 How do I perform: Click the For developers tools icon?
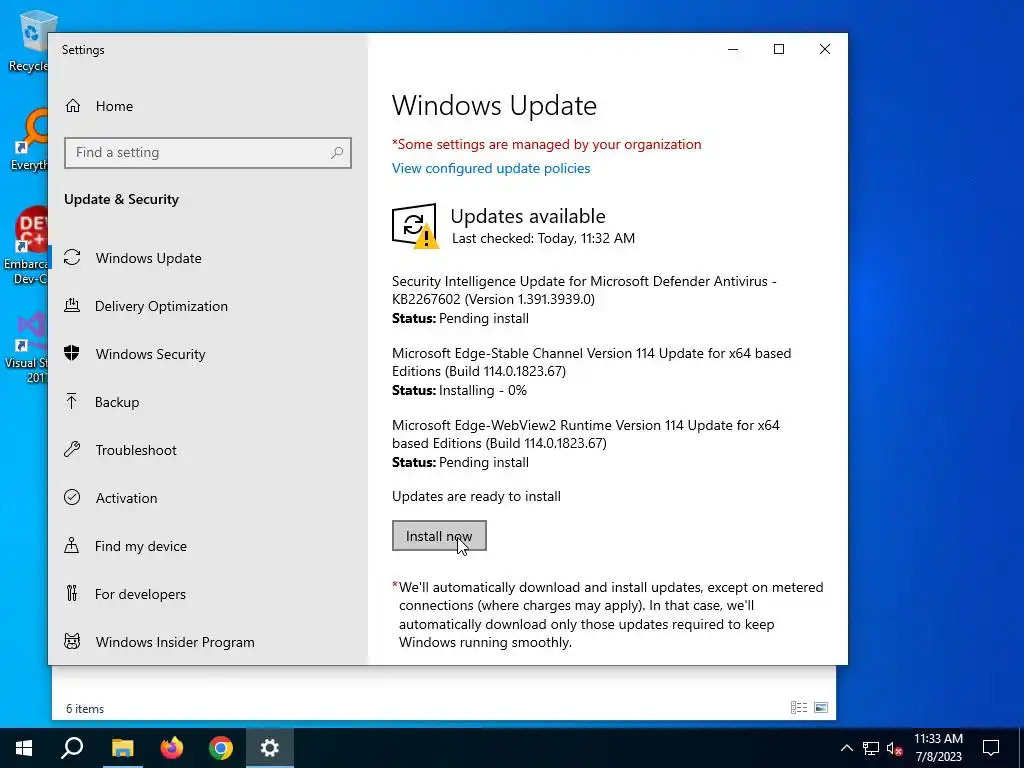tap(72, 593)
